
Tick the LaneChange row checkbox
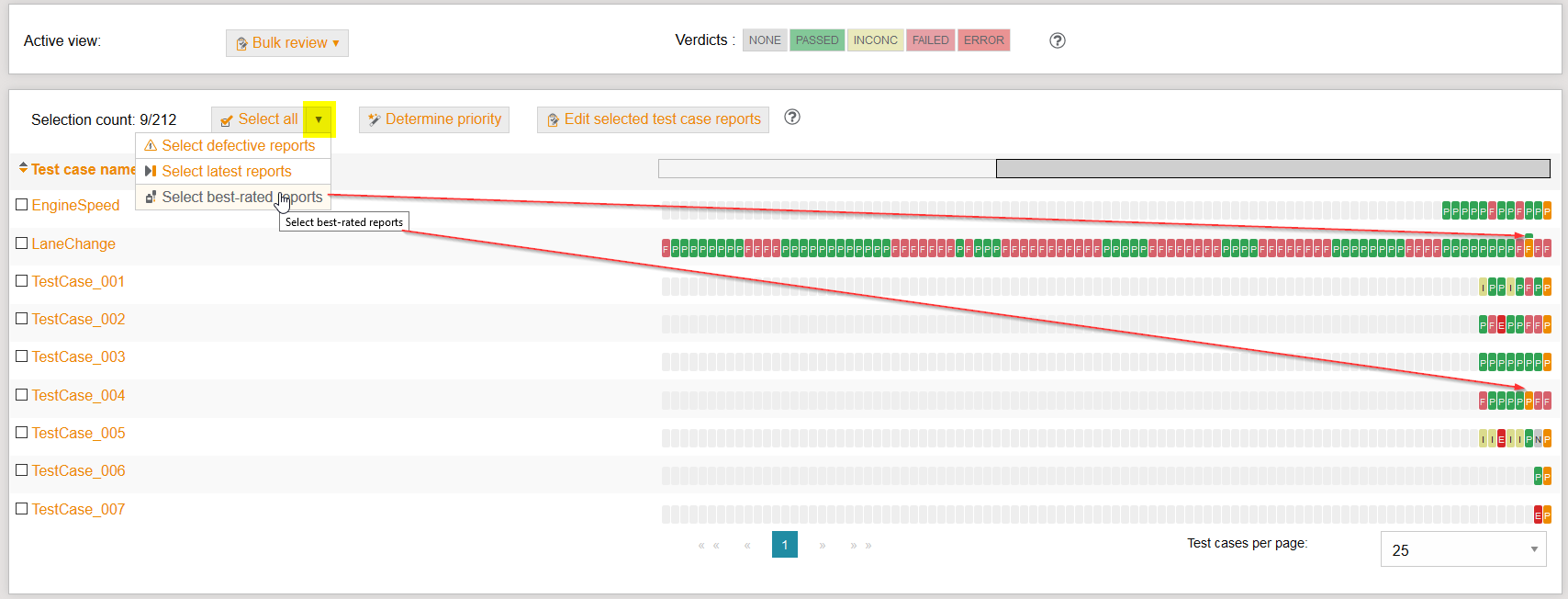coord(22,243)
